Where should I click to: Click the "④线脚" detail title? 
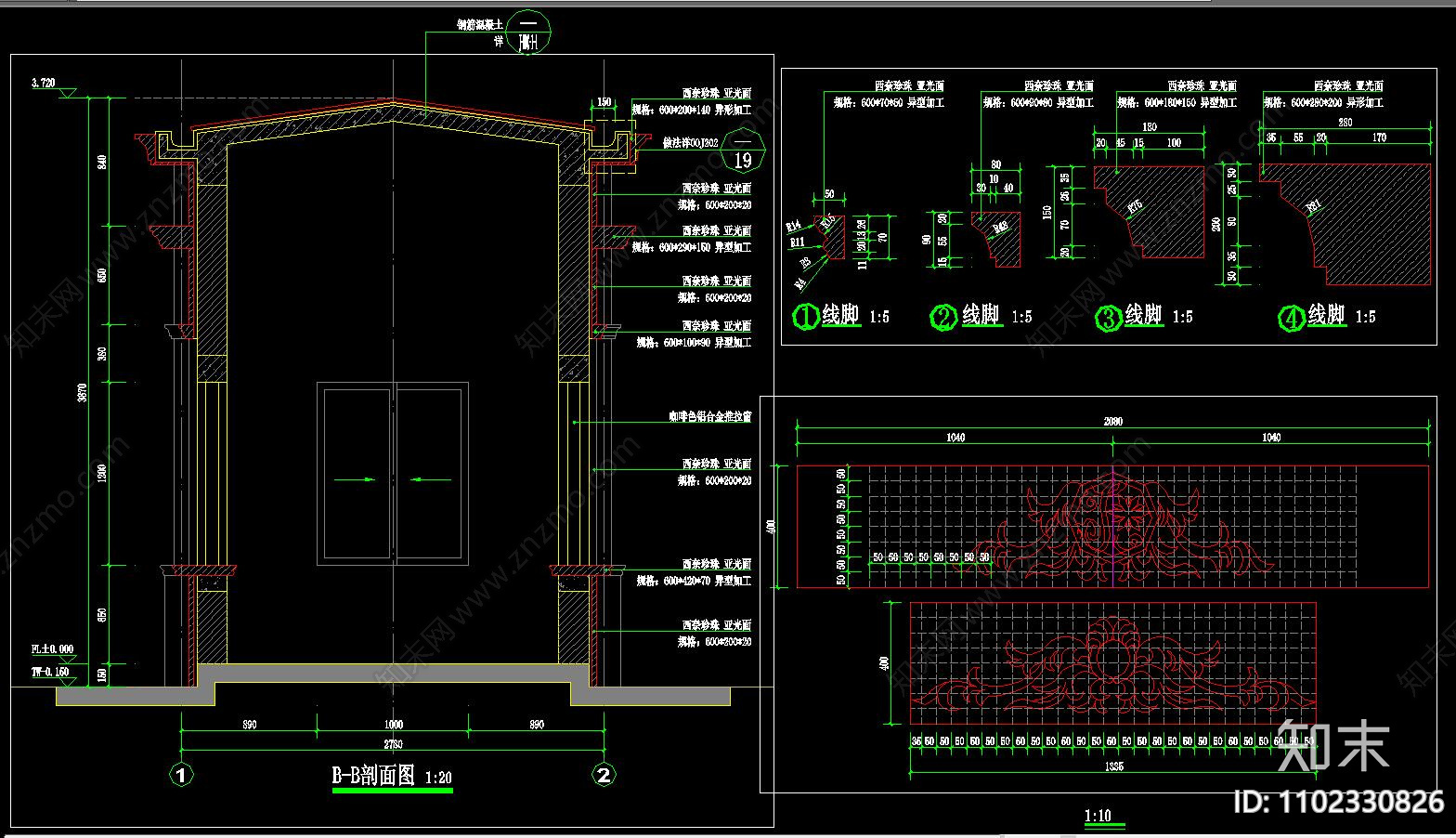[1313, 317]
